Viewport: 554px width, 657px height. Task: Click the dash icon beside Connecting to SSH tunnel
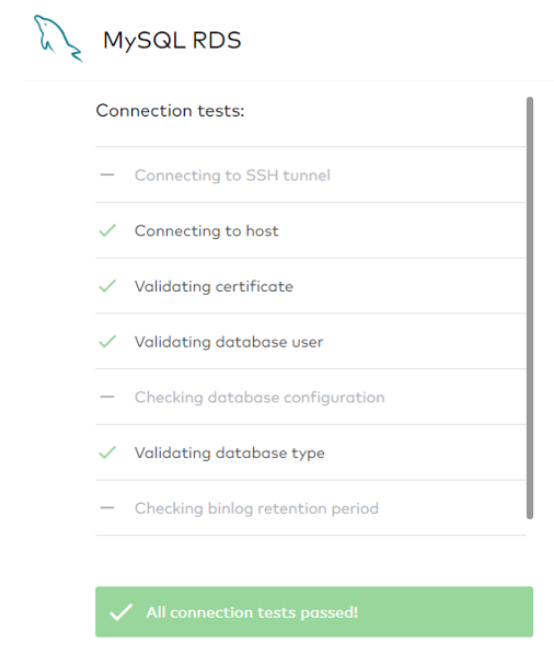107,175
